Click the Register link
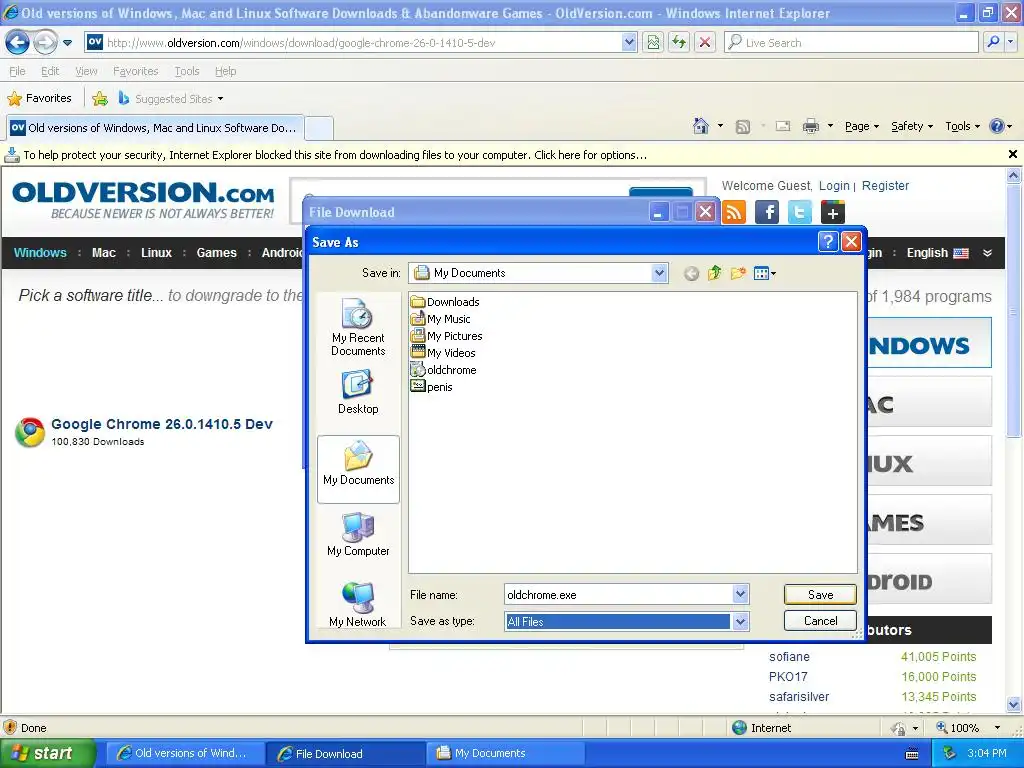1024x768 pixels. coord(885,185)
